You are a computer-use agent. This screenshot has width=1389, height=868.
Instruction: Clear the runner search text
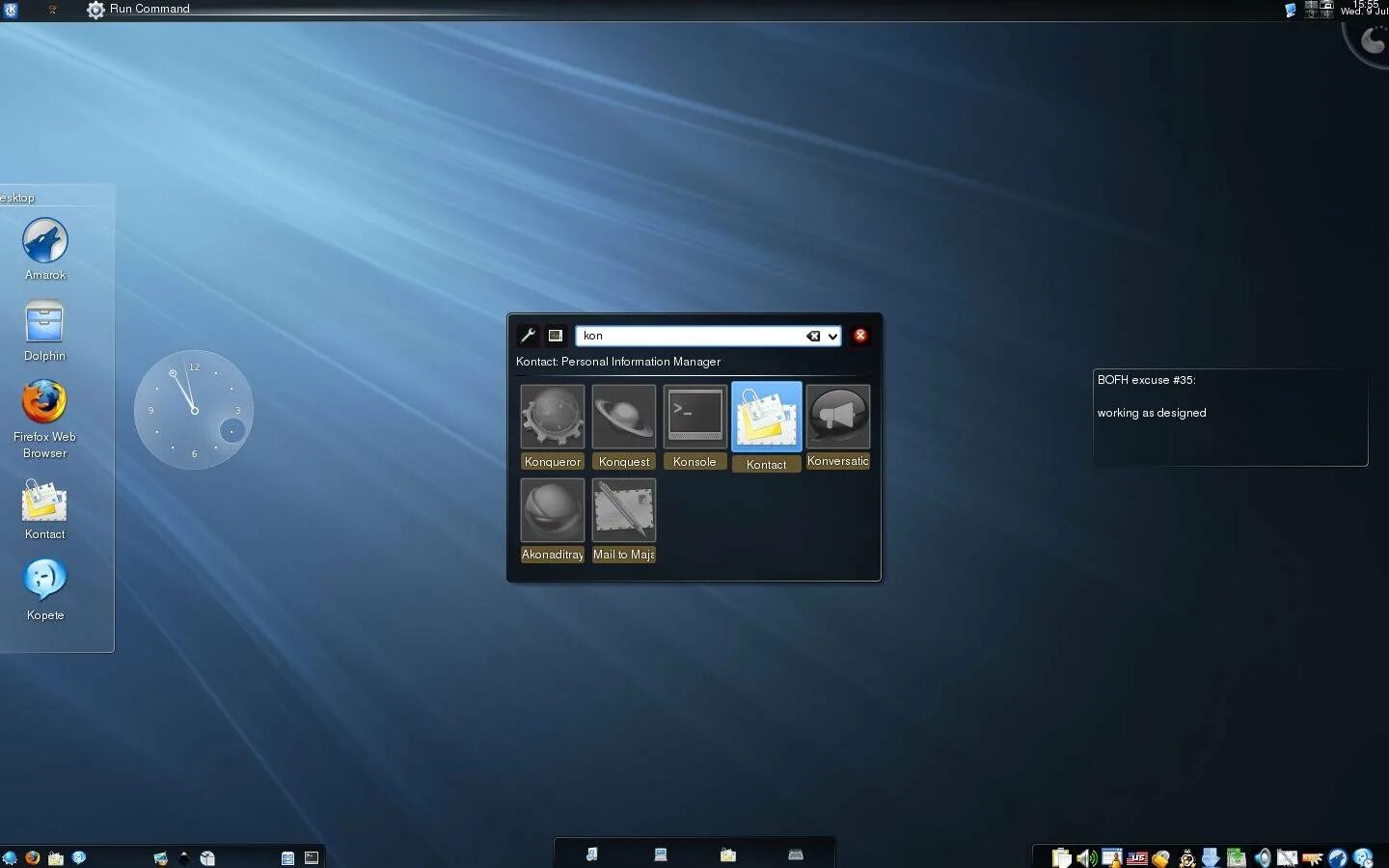click(813, 336)
